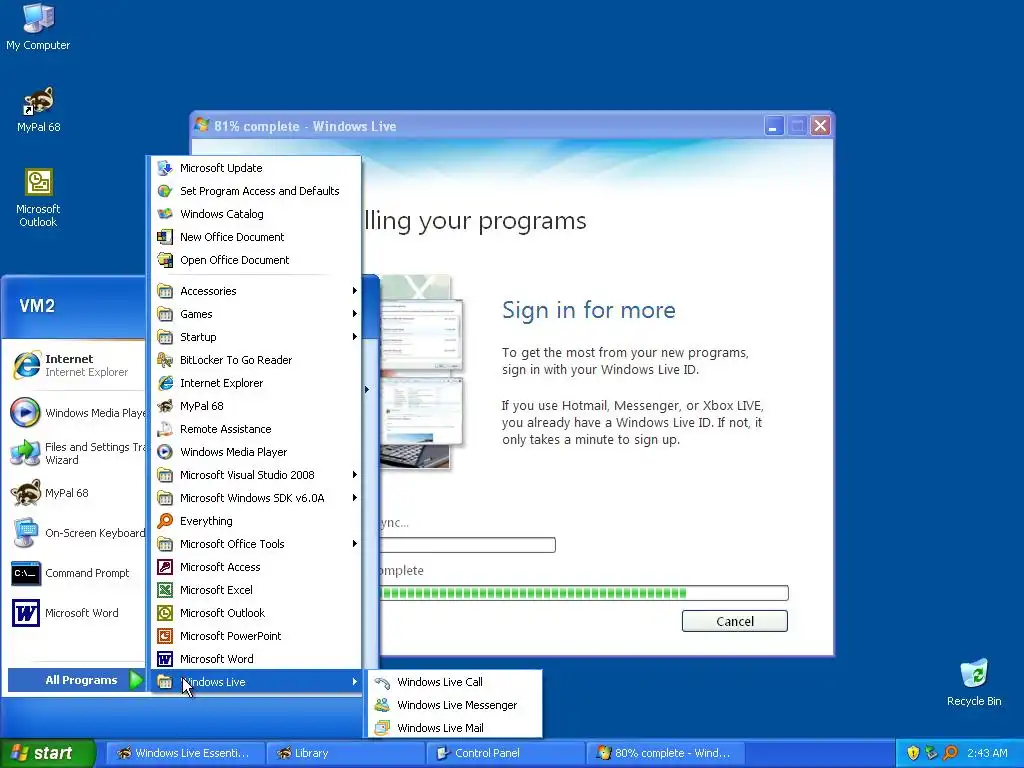
Task: Click Windows Catalog icon
Action: (165, 214)
